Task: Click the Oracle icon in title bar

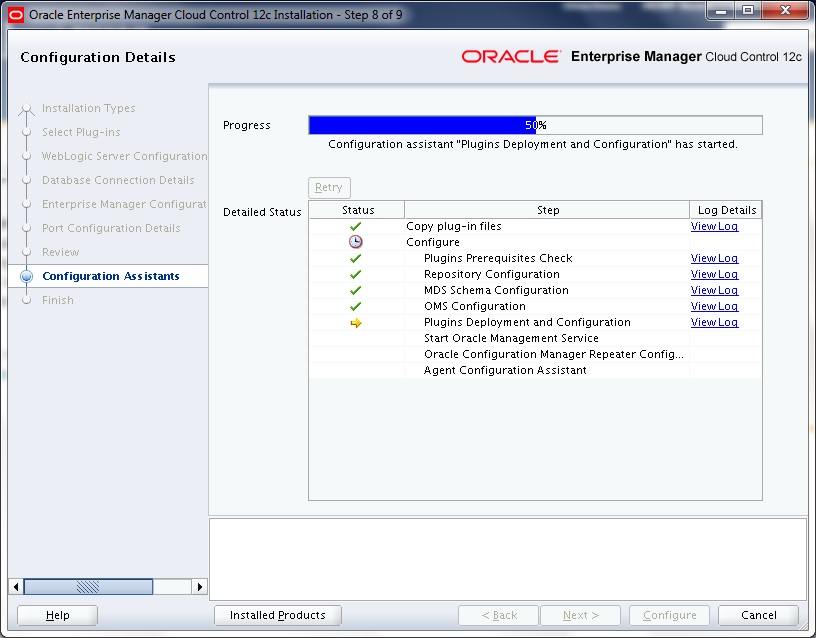Action: tap(16, 15)
